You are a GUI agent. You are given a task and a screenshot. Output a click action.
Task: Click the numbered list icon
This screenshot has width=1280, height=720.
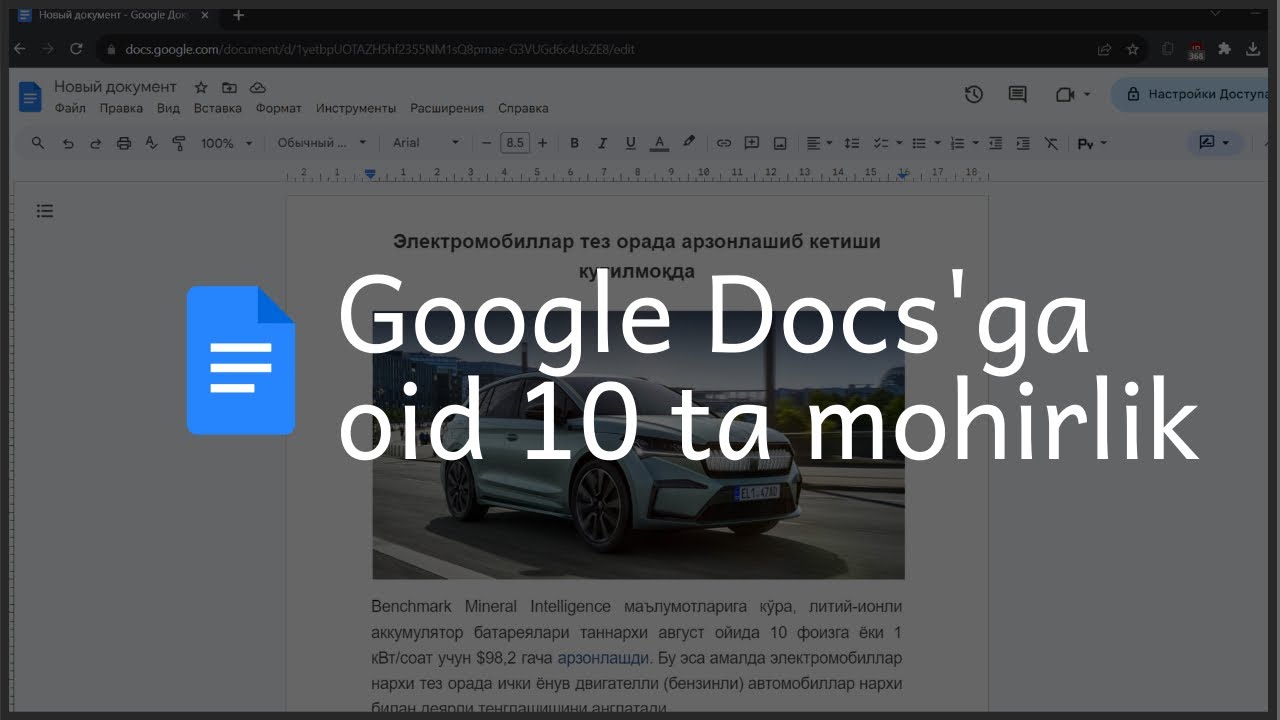coord(957,143)
